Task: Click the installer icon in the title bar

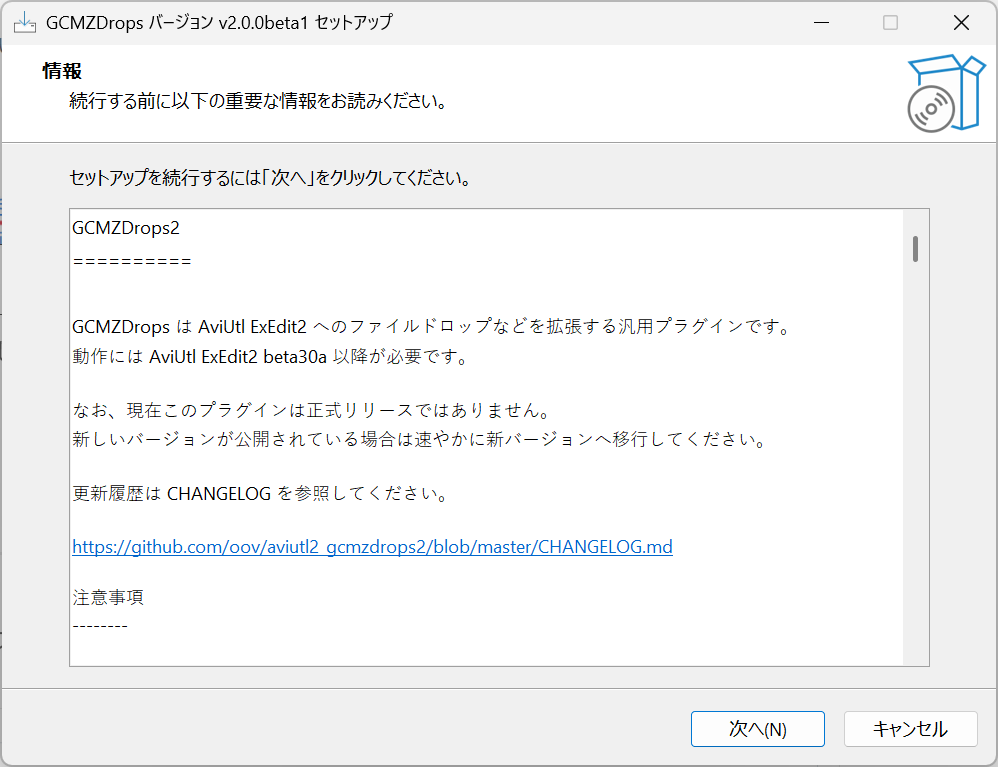Action: (24, 22)
